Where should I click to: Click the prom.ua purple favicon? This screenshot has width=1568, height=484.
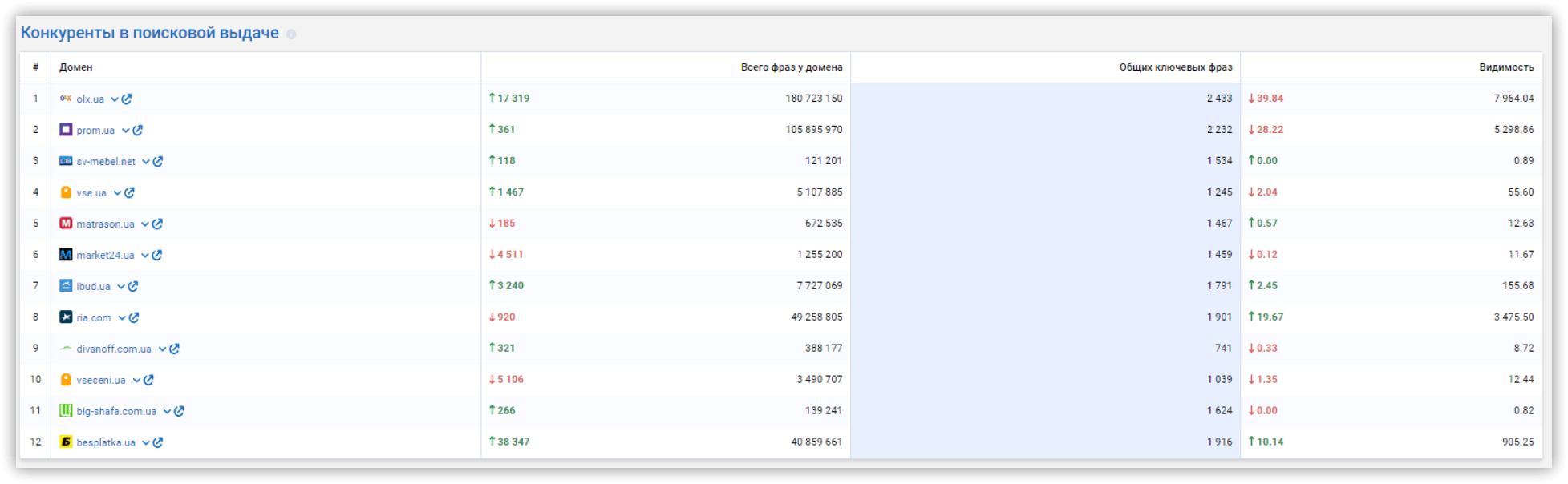[x=66, y=130]
